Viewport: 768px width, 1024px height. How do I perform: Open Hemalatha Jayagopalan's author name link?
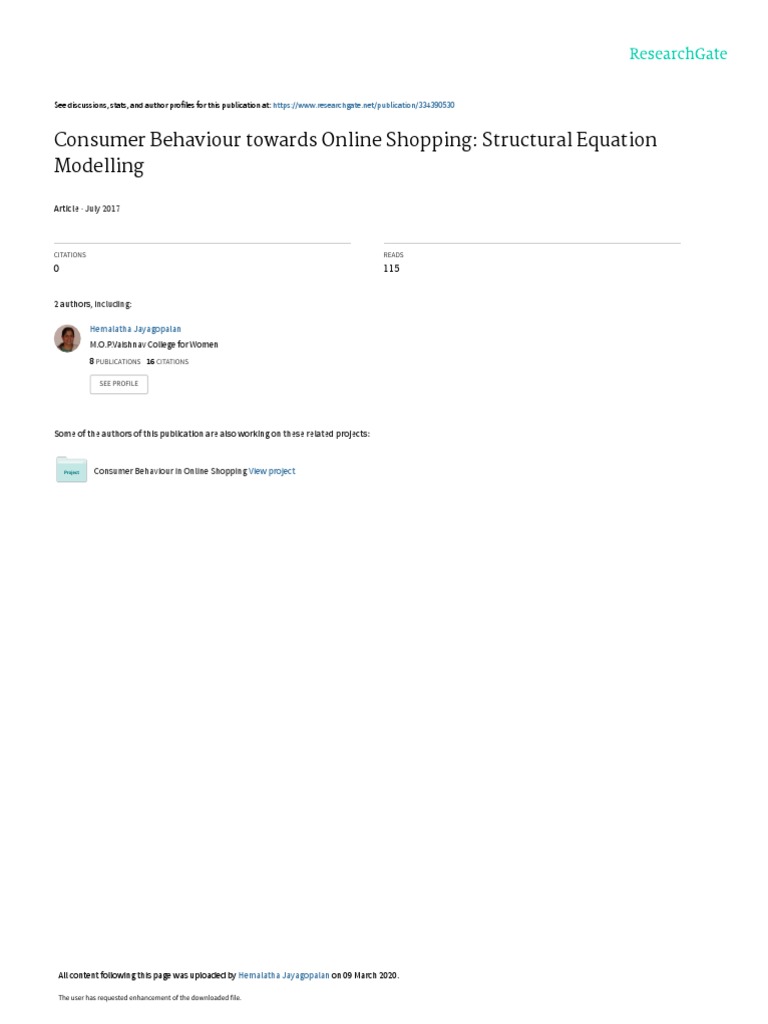click(x=135, y=328)
